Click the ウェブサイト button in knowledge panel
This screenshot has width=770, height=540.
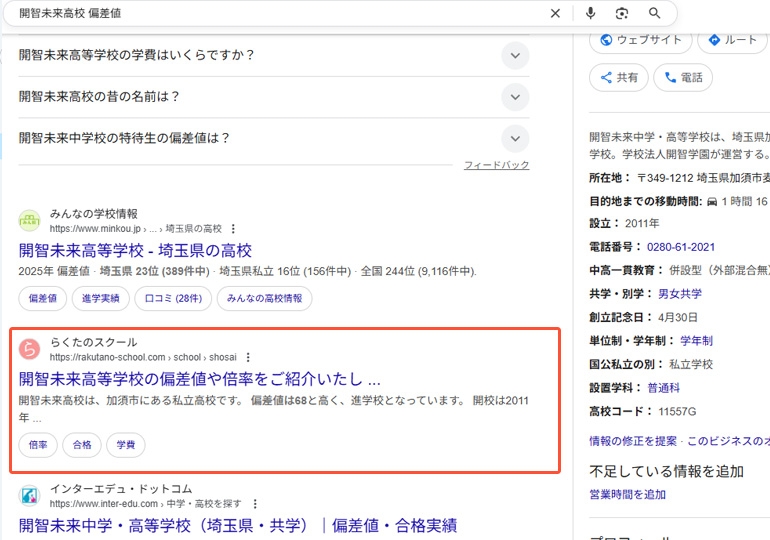pyautogui.click(x=640, y=40)
